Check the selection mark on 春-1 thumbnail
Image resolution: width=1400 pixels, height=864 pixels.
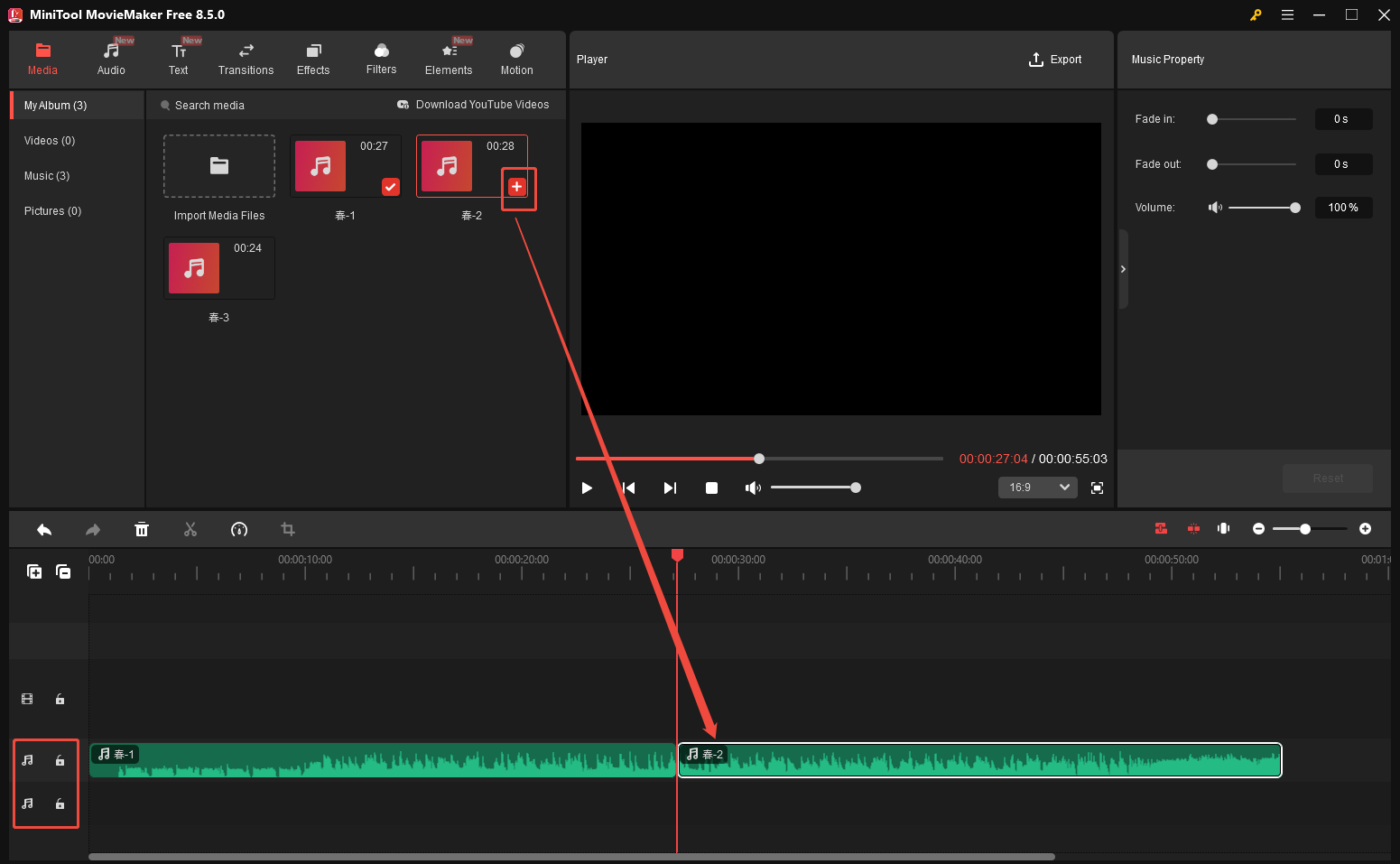point(390,187)
